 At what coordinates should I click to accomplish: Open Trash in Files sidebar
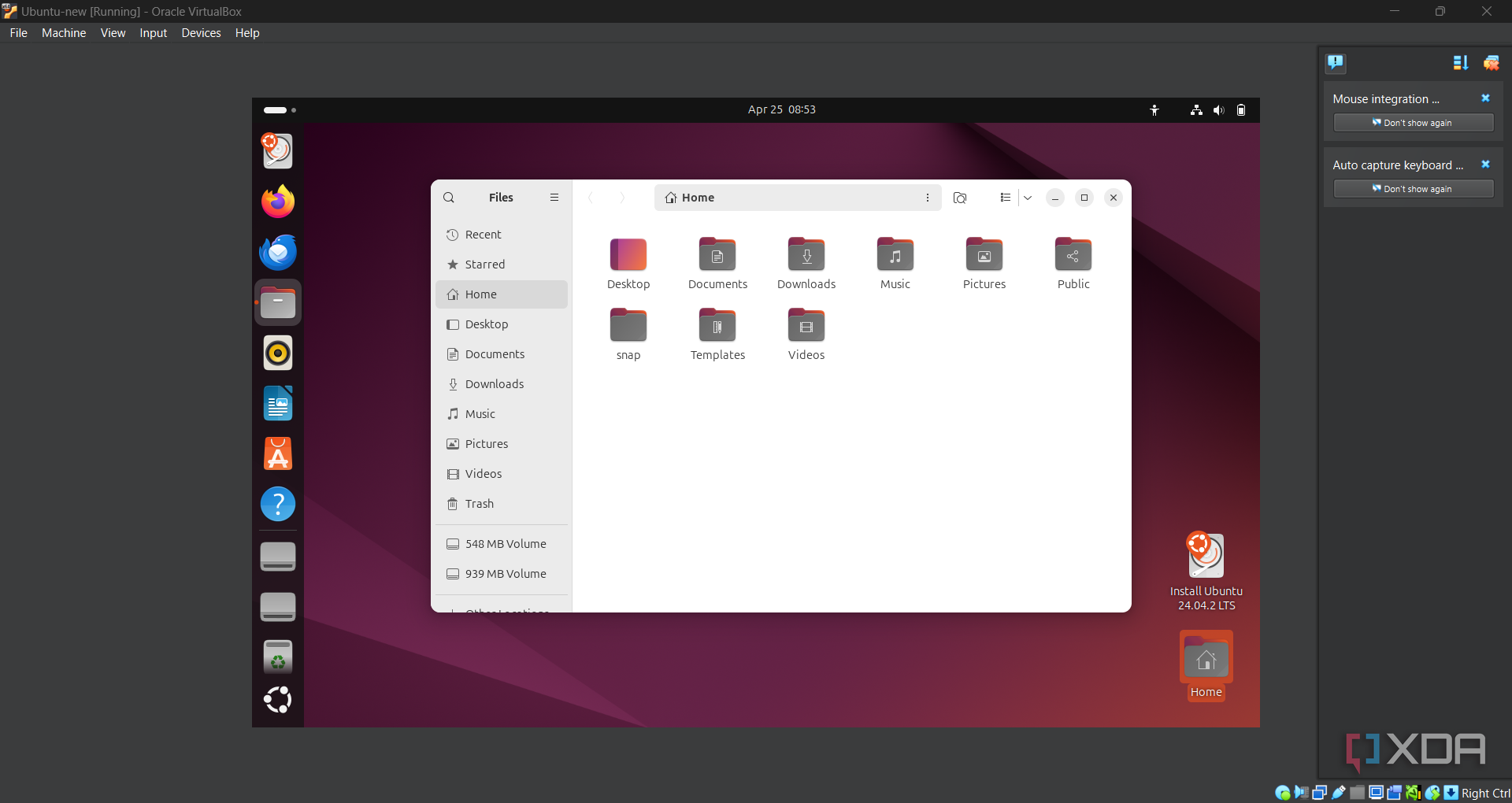(502, 504)
